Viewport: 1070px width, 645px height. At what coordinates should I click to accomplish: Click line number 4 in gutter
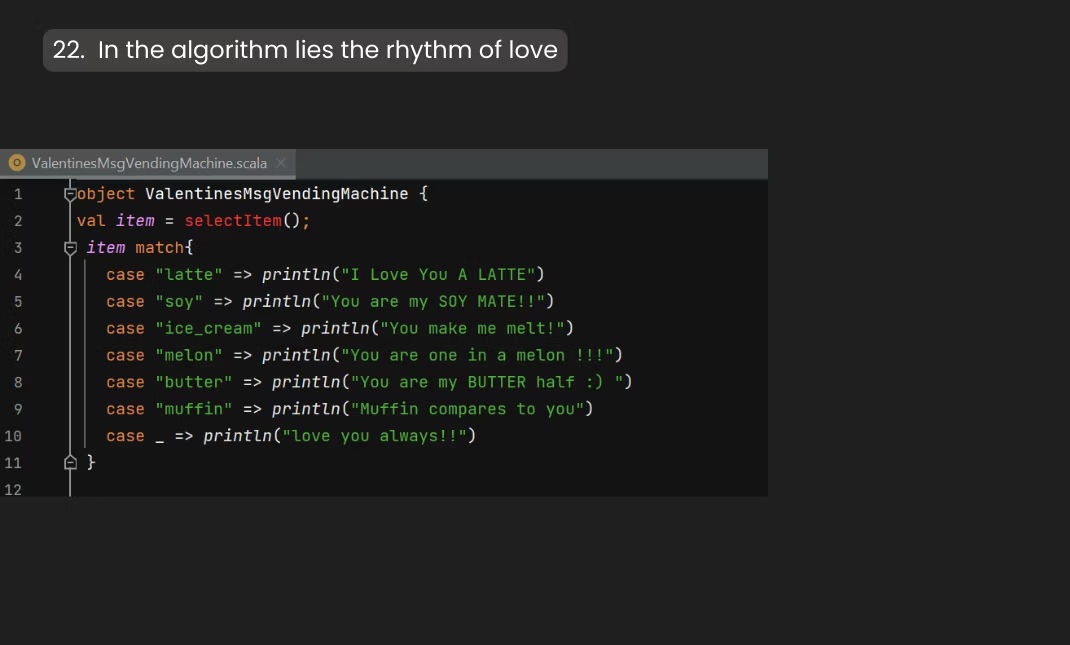(x=18, y=275)
